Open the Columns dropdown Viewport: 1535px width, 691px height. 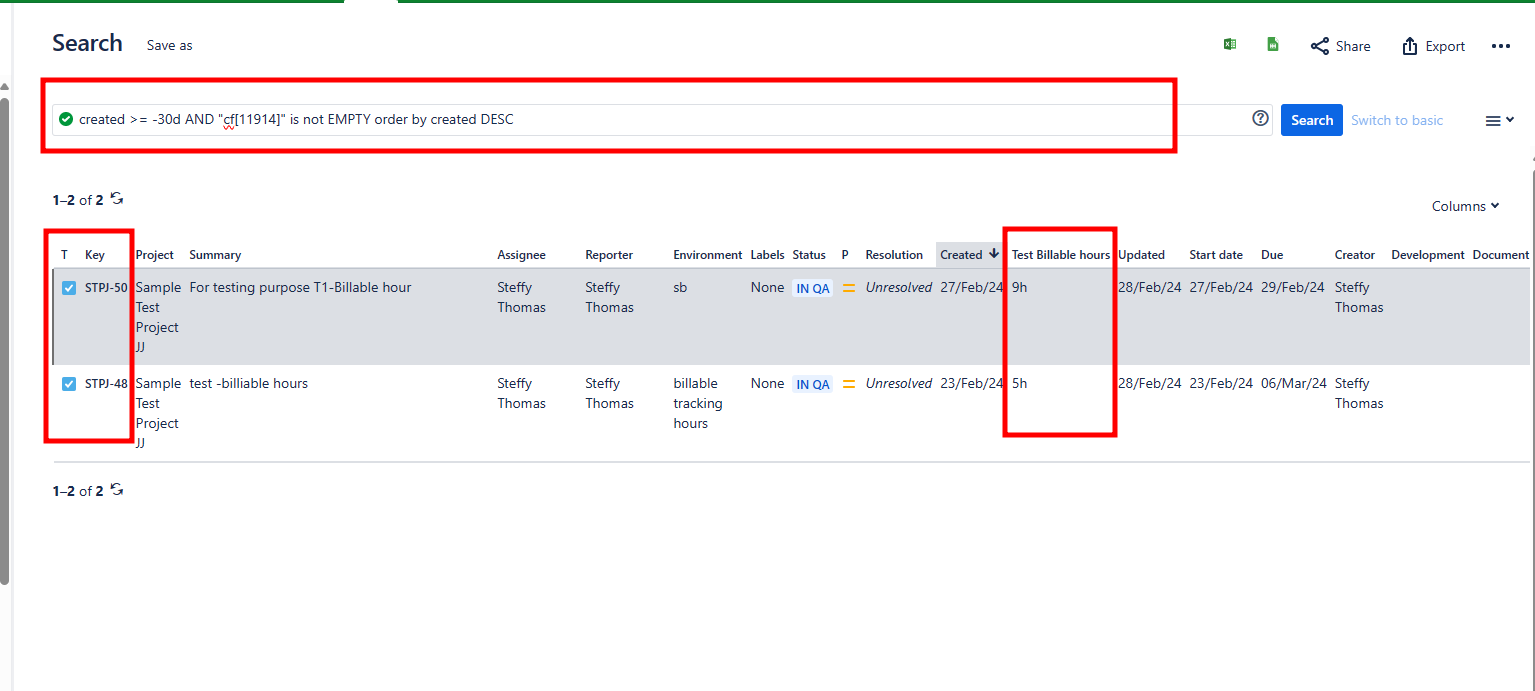click(1465, 206)
